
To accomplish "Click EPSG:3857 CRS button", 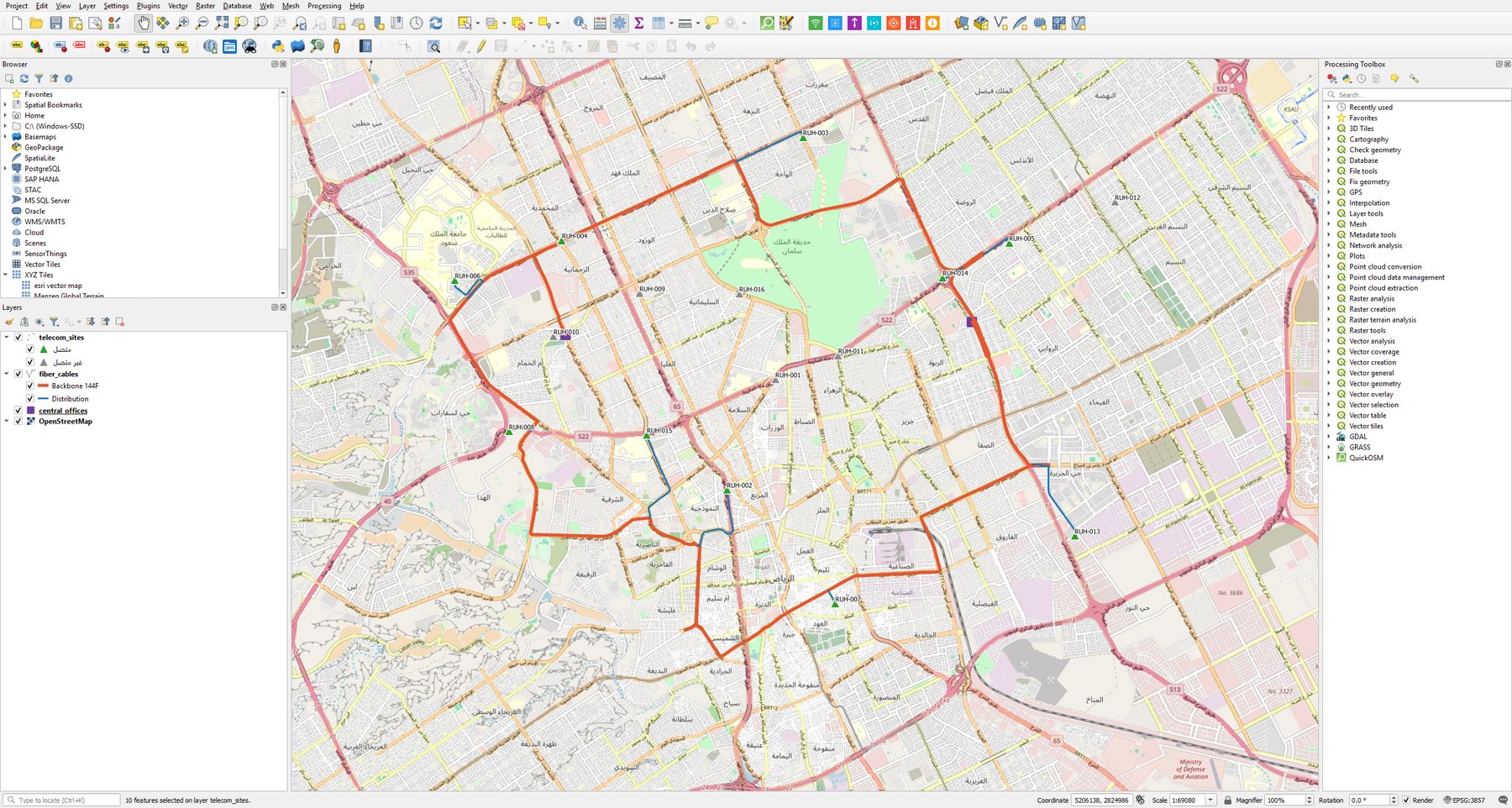I will click(x=1464, y=800).
